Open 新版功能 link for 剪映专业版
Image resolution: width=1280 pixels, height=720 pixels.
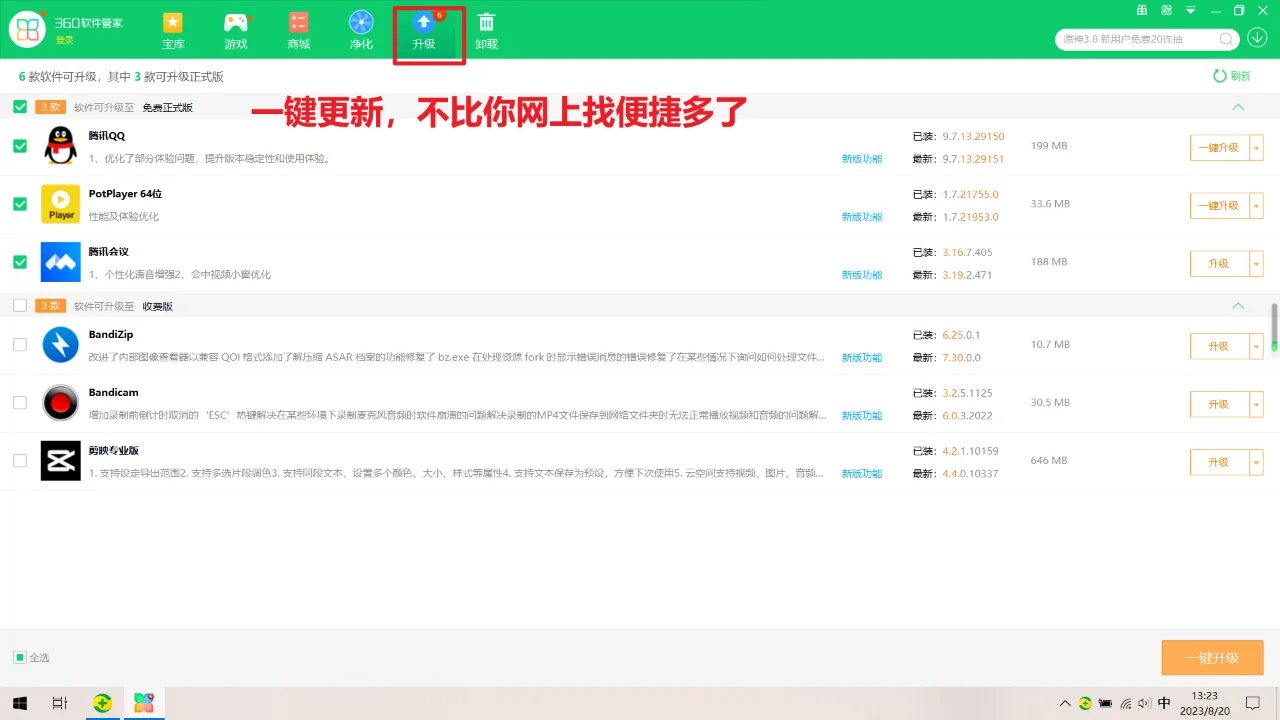(862, 474)
